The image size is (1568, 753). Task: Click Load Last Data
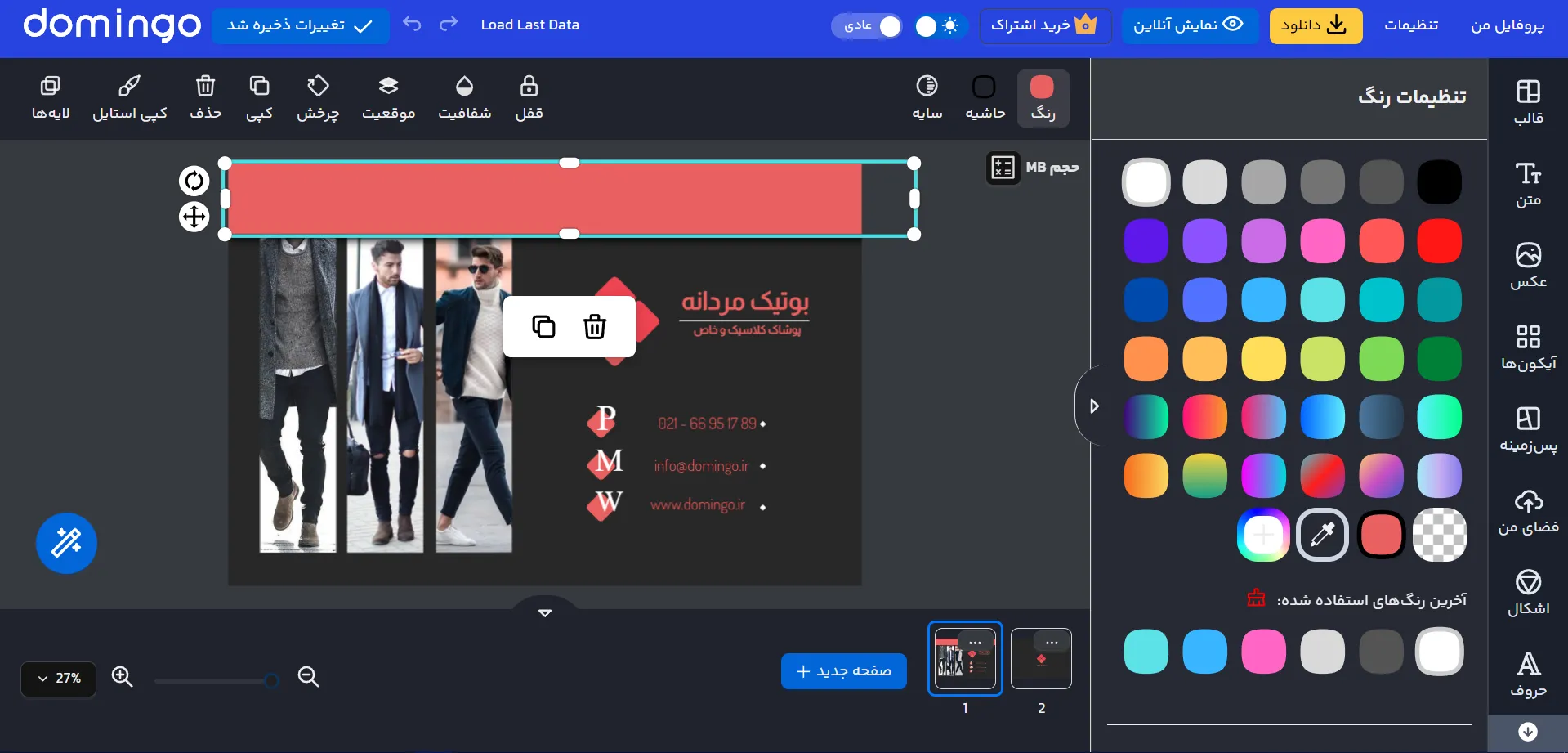tap(529, 25)
